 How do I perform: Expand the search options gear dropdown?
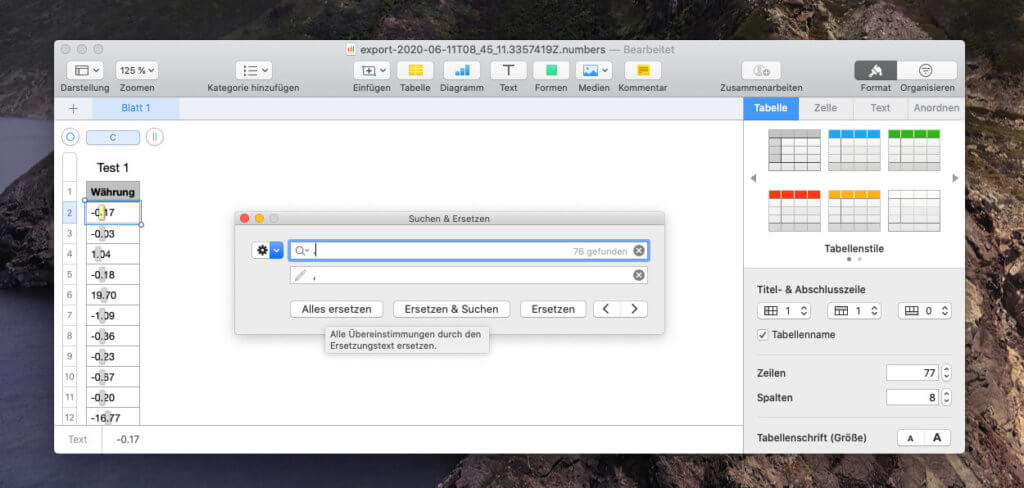pos(267,251)
